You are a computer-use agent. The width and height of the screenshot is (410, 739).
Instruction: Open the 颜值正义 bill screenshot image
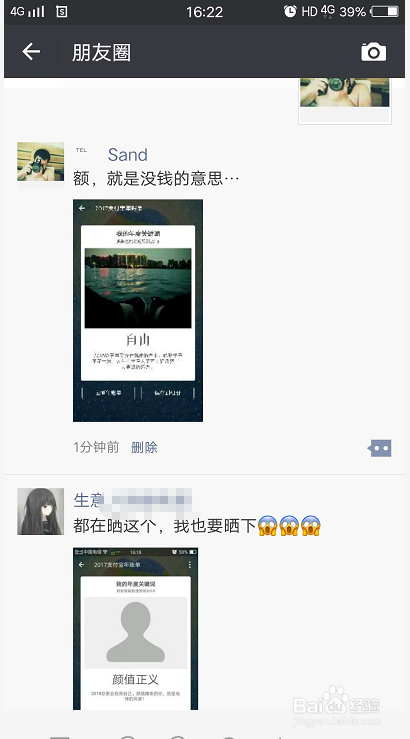[135, 629]
